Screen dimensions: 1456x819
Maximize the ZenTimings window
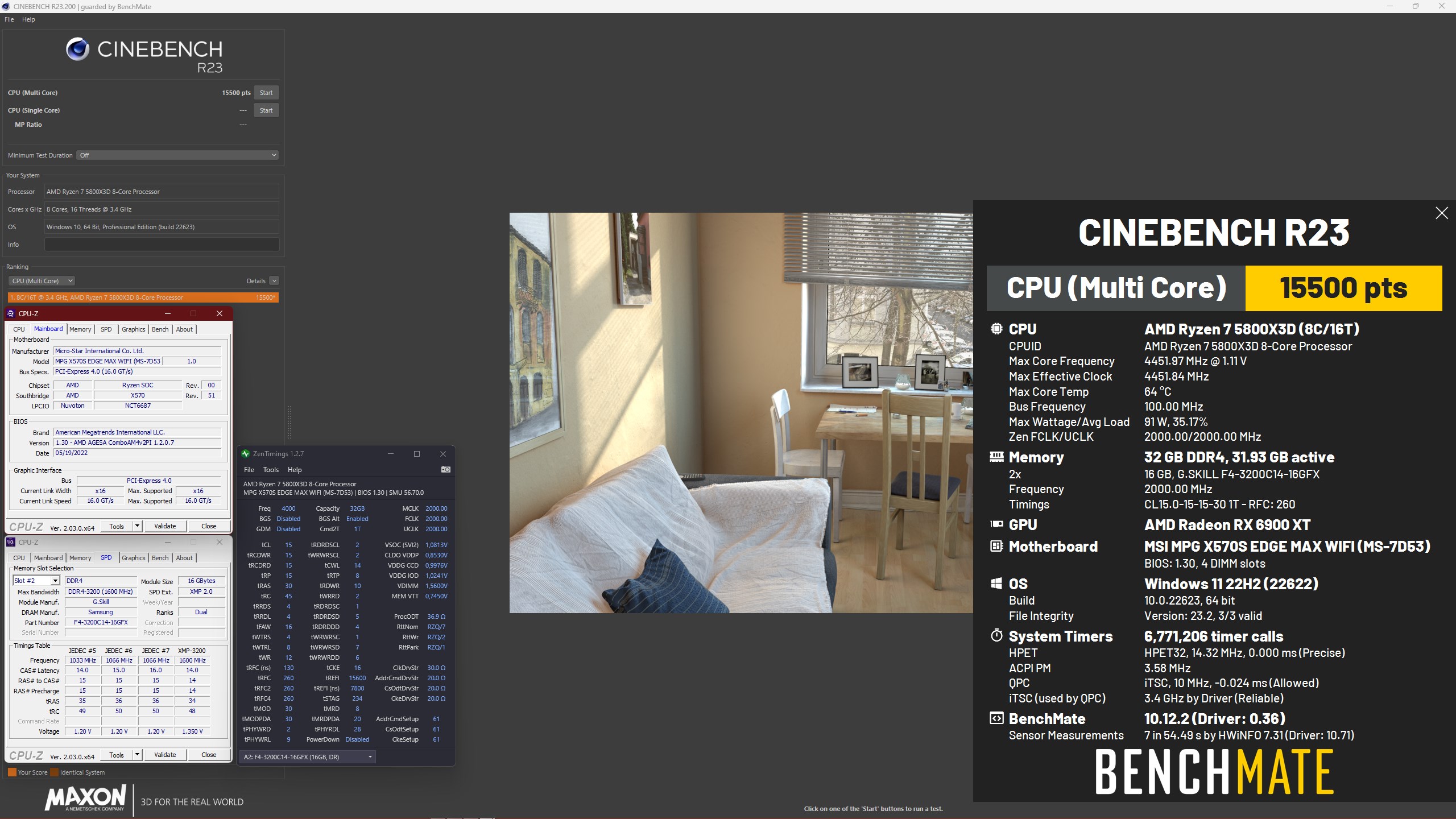pyautogui.click(x=417, y=454)
